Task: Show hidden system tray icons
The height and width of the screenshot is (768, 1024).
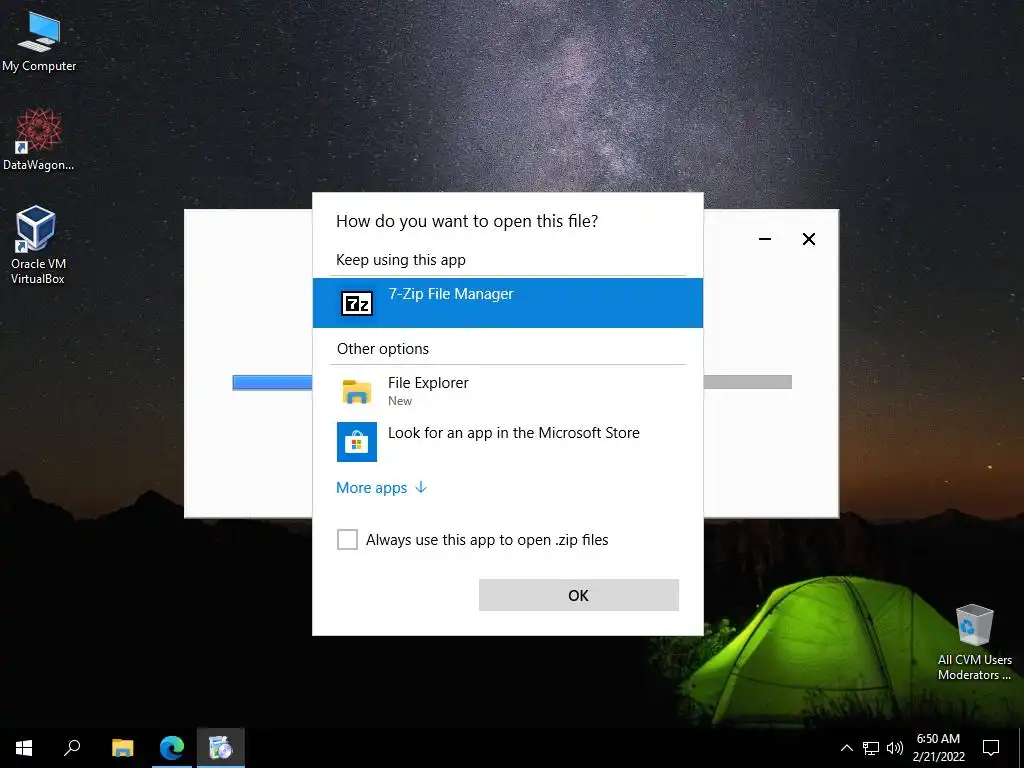Action: pyautogui.click(x=846, y=748)
